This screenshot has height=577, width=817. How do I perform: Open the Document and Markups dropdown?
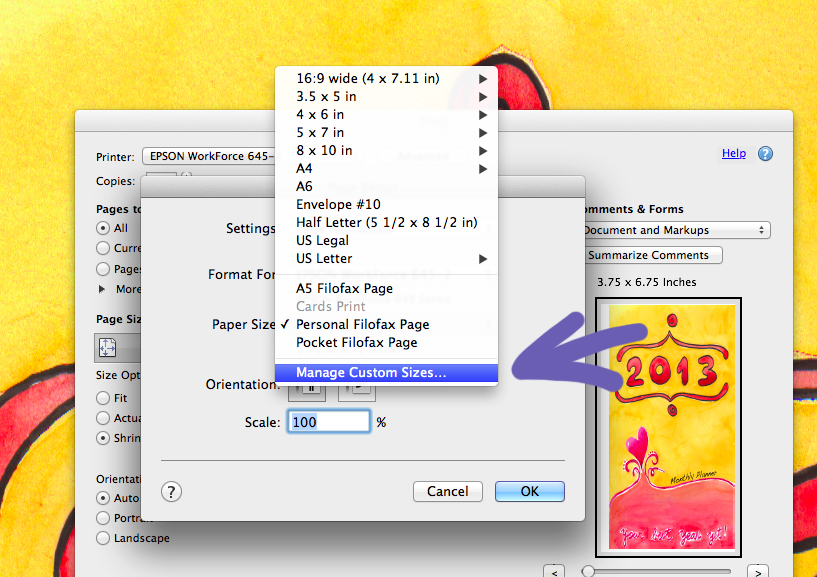tap(675, 230)
